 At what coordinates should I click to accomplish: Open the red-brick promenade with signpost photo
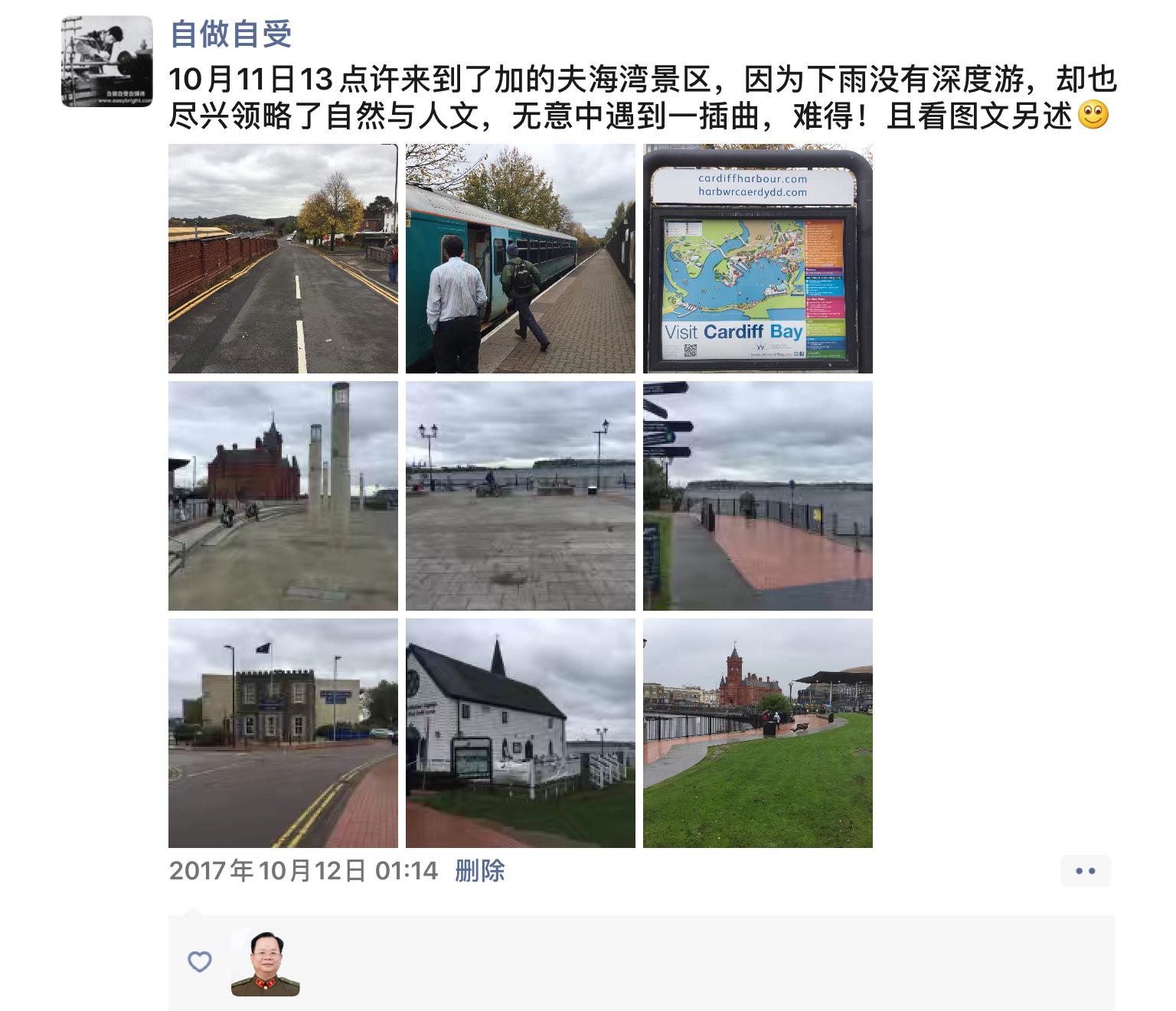(758, 496)
